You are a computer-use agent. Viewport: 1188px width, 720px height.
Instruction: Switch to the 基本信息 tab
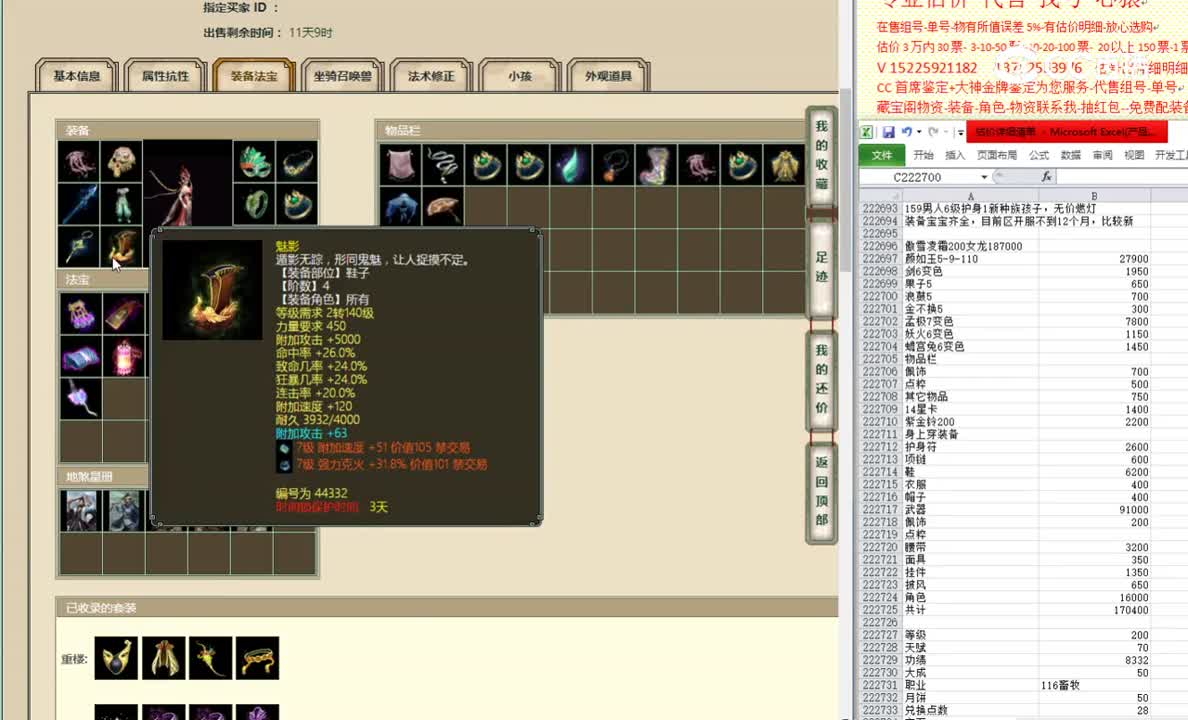[77, 76]
